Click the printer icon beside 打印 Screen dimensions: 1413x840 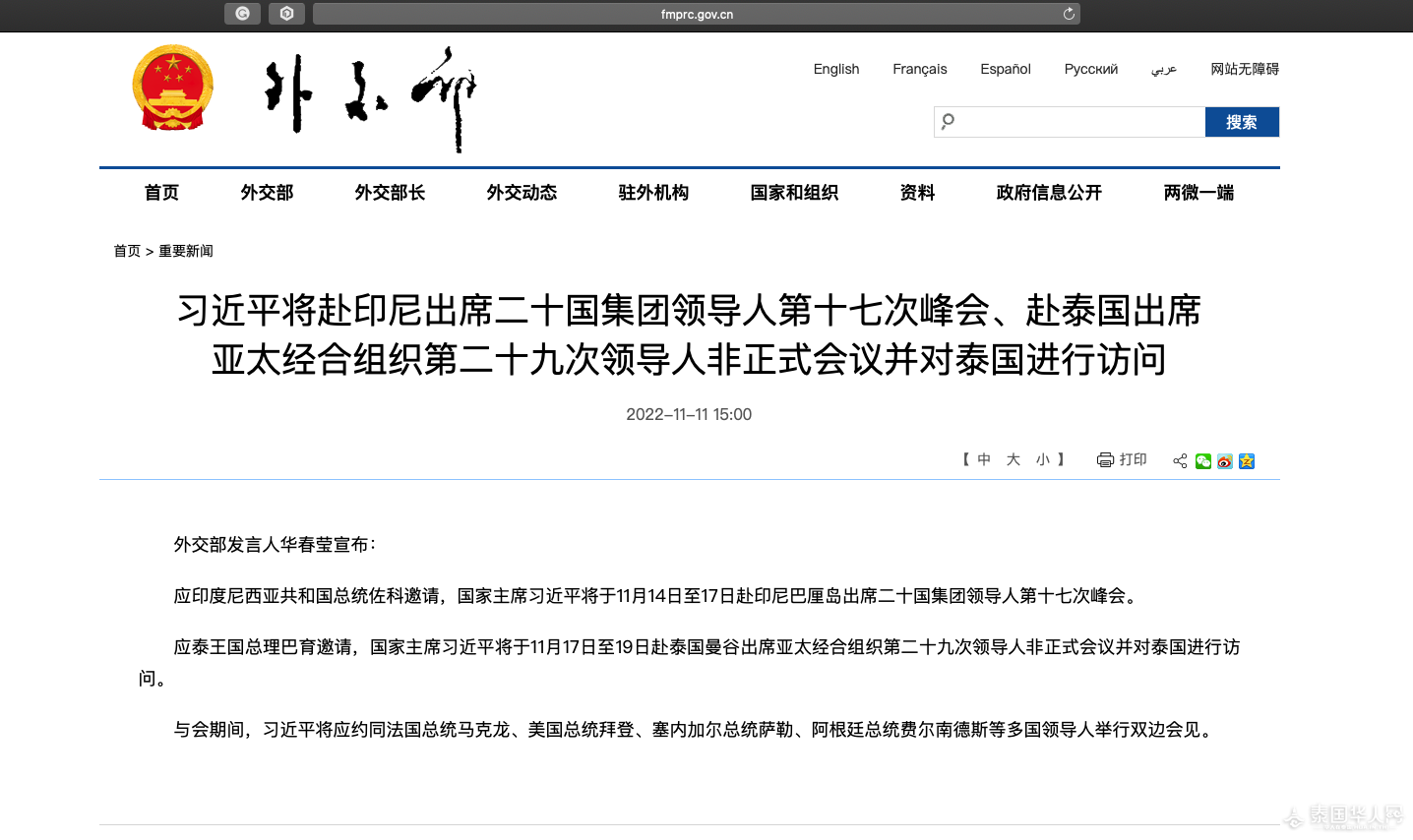point(1105,460)
